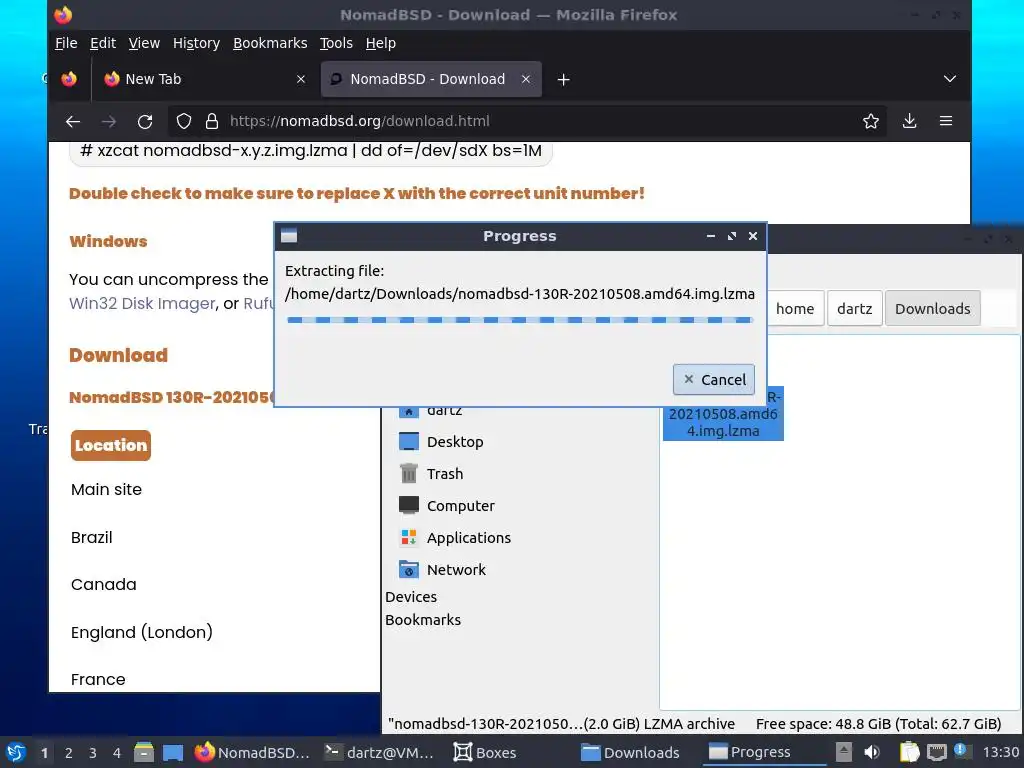1024x768 pixels.
Task: Open the Firefox hamburger application menu
Action: (x=946, y=121)
